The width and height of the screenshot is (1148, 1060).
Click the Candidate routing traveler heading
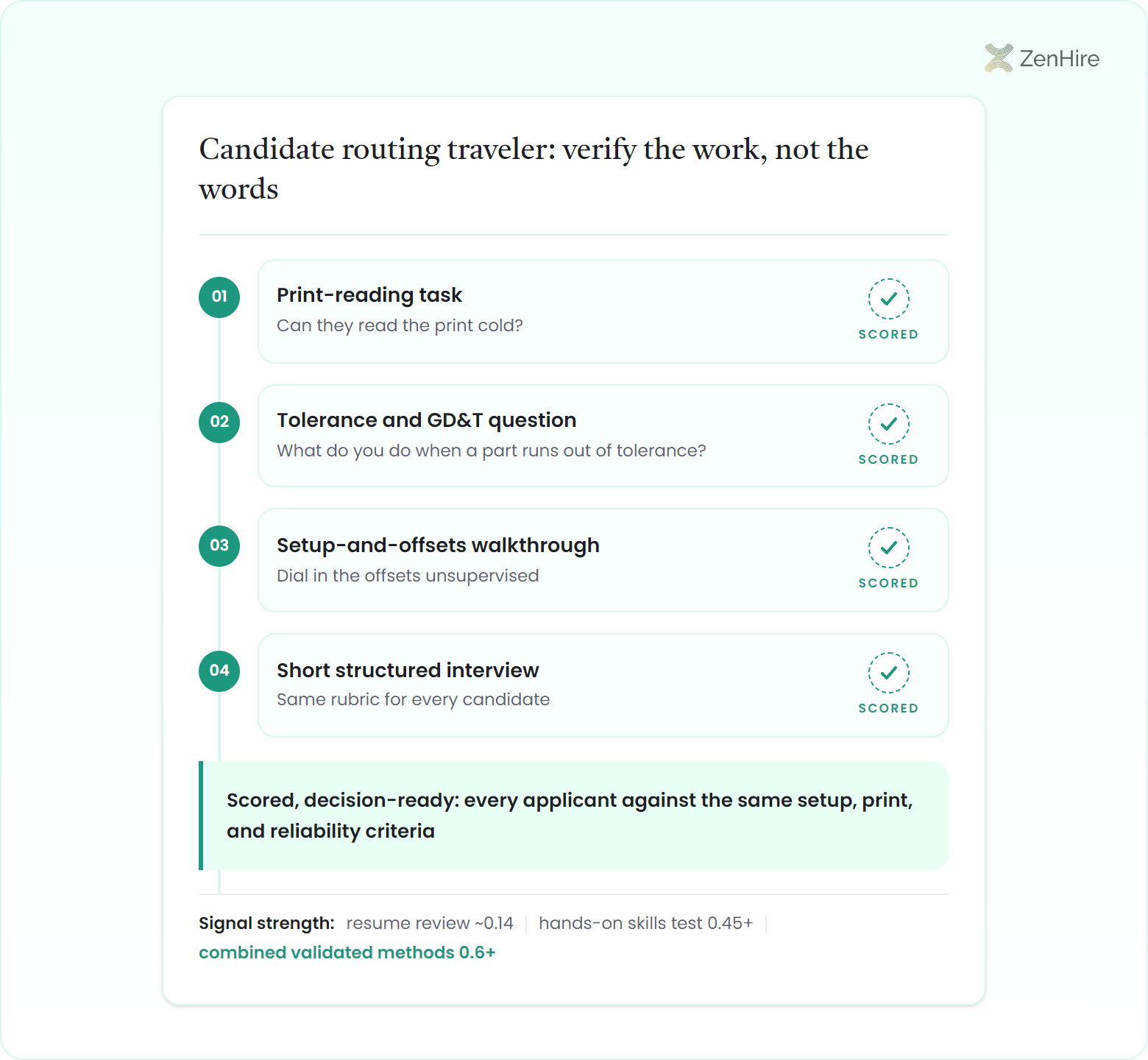(x=534, y=169)
